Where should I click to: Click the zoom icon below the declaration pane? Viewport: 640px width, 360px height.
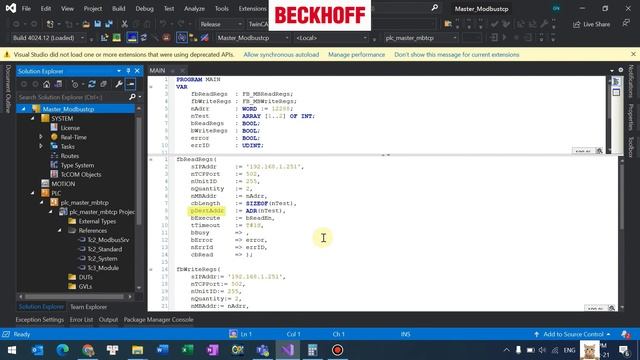599,151
